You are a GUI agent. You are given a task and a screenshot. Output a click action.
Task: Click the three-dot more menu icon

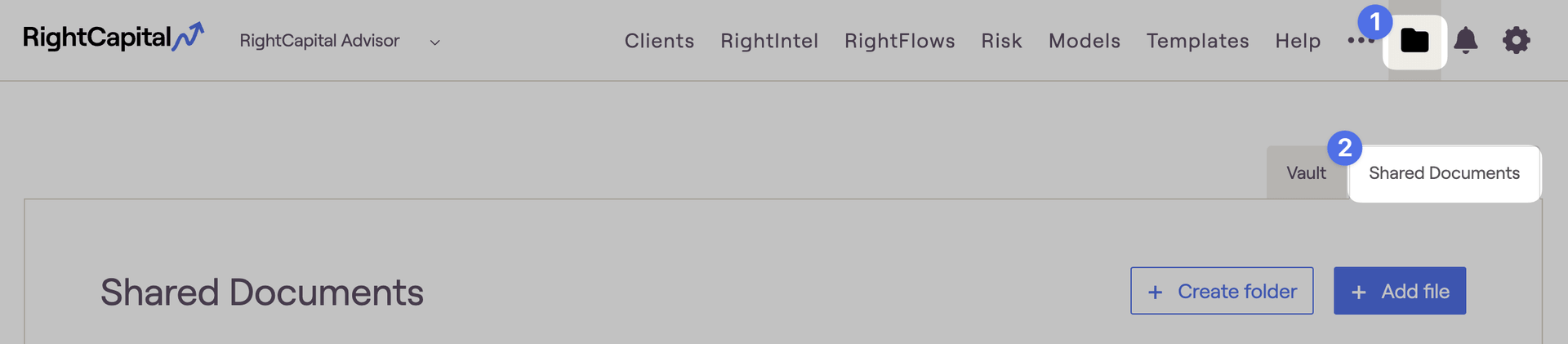(1361, 40)
